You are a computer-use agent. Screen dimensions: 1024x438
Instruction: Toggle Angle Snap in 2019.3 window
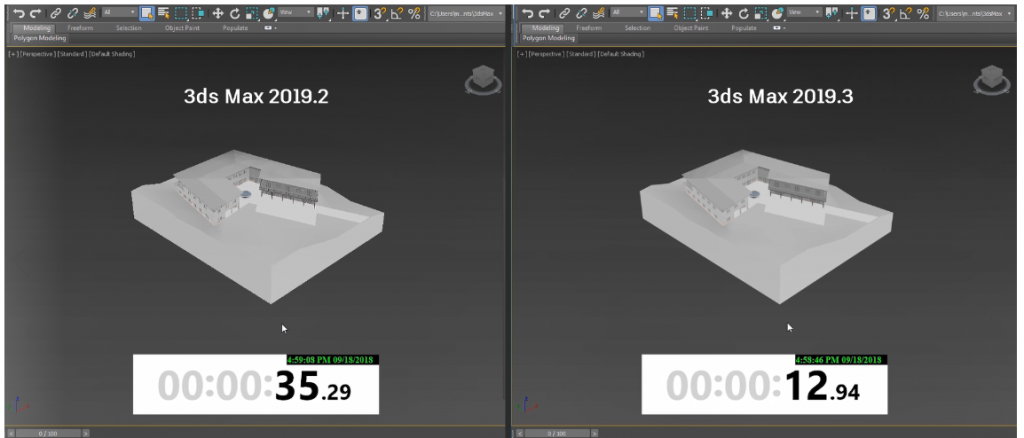906,13
